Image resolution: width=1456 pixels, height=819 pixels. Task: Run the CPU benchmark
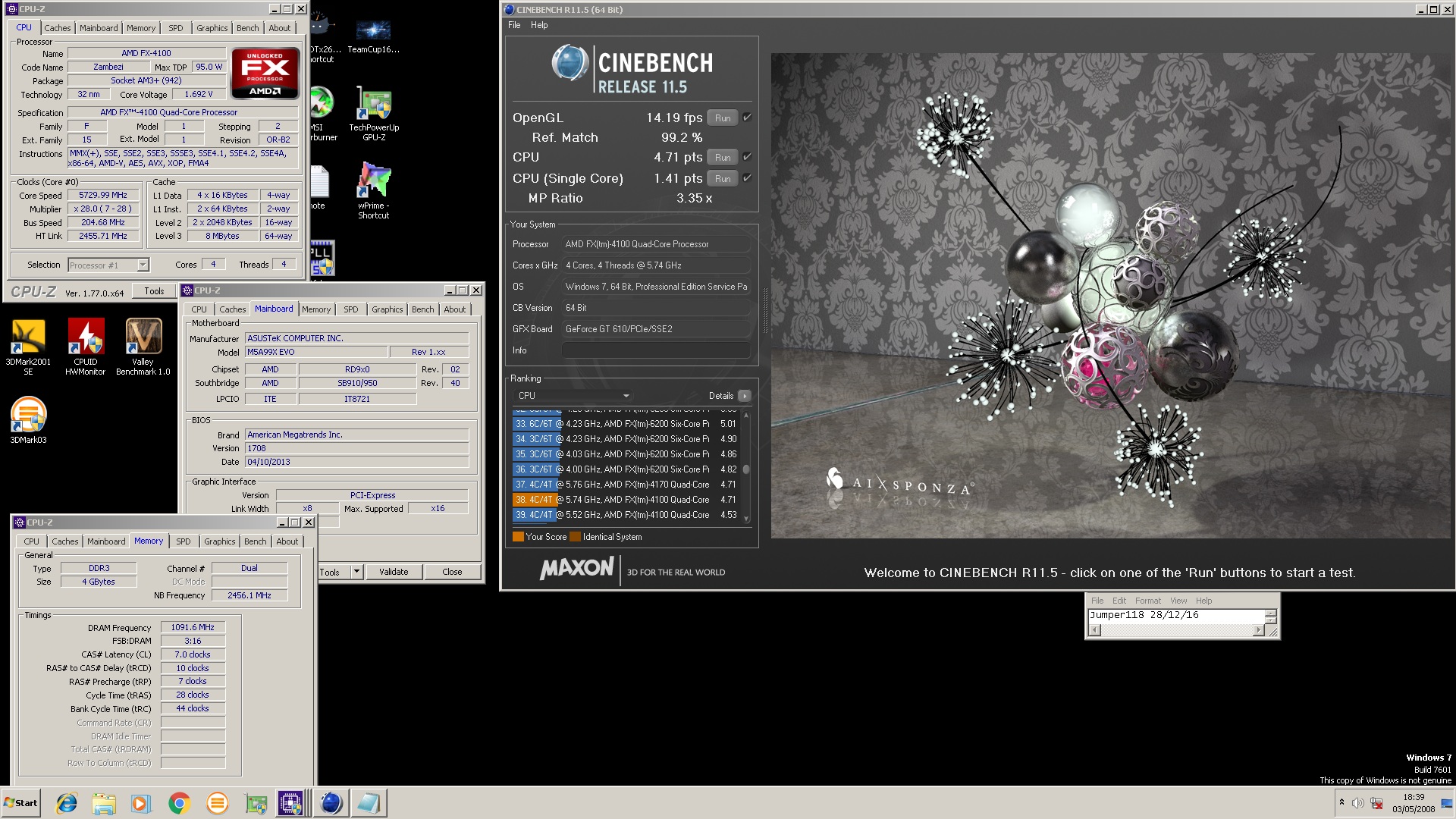pos(723,157)
